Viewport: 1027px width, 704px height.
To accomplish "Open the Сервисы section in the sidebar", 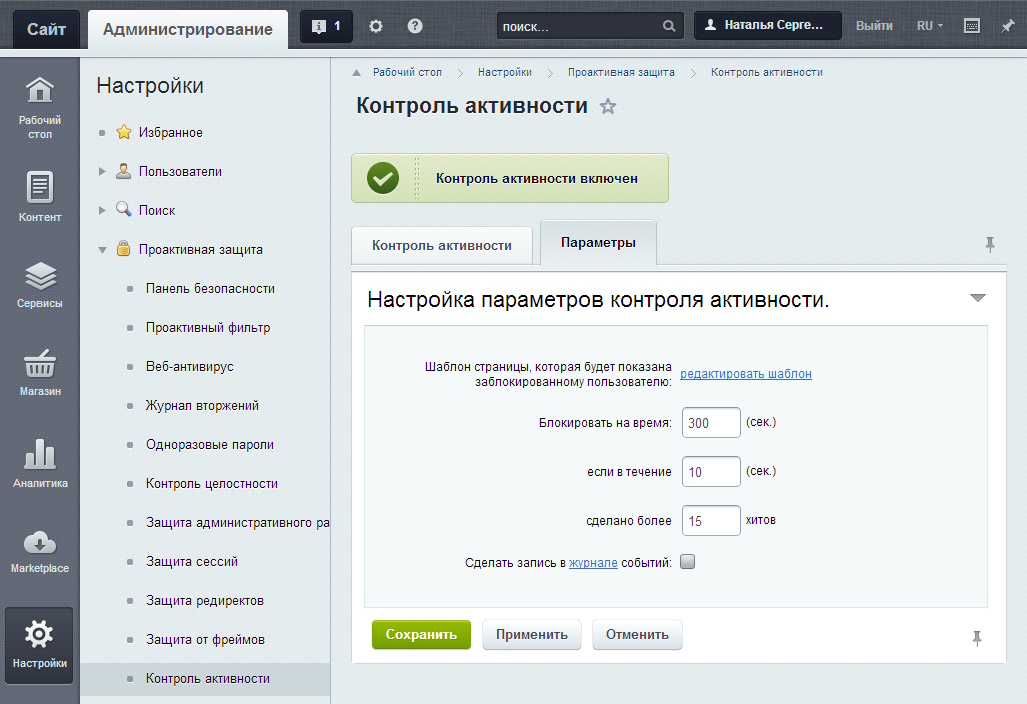I will pos(39,281).
